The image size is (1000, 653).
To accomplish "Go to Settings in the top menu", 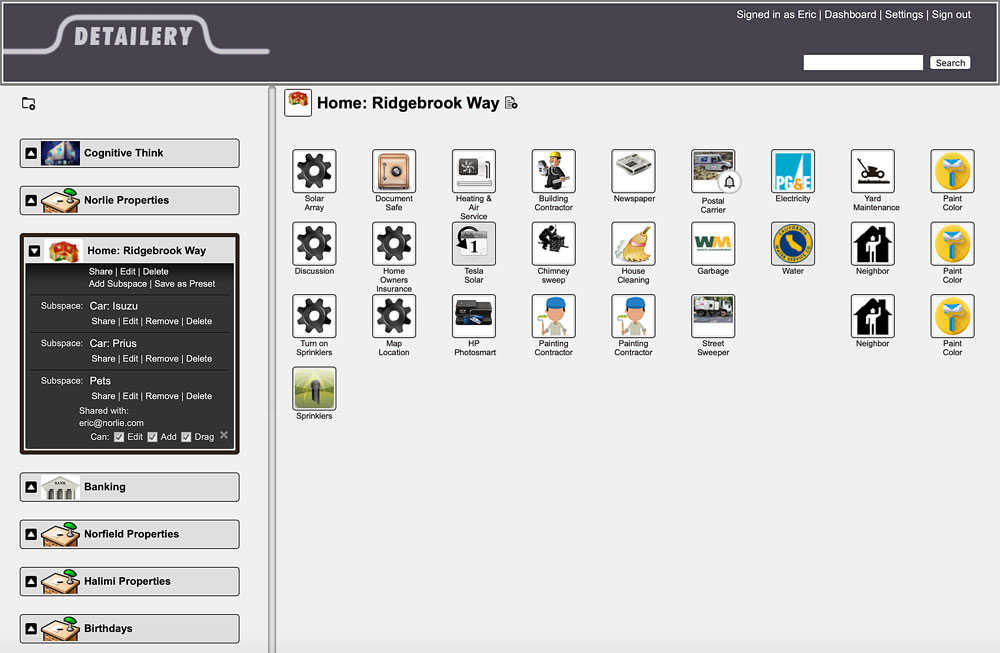I will pyautogui.click(x=904, y=15).
